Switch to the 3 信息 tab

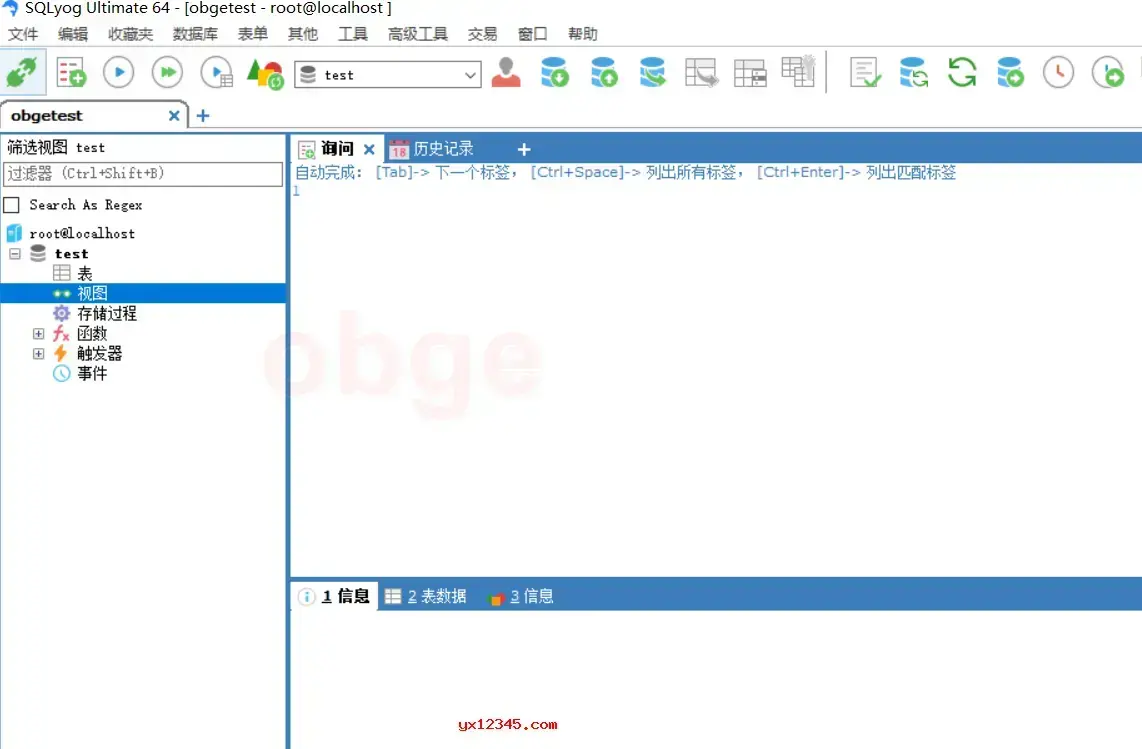click(521, 596)
